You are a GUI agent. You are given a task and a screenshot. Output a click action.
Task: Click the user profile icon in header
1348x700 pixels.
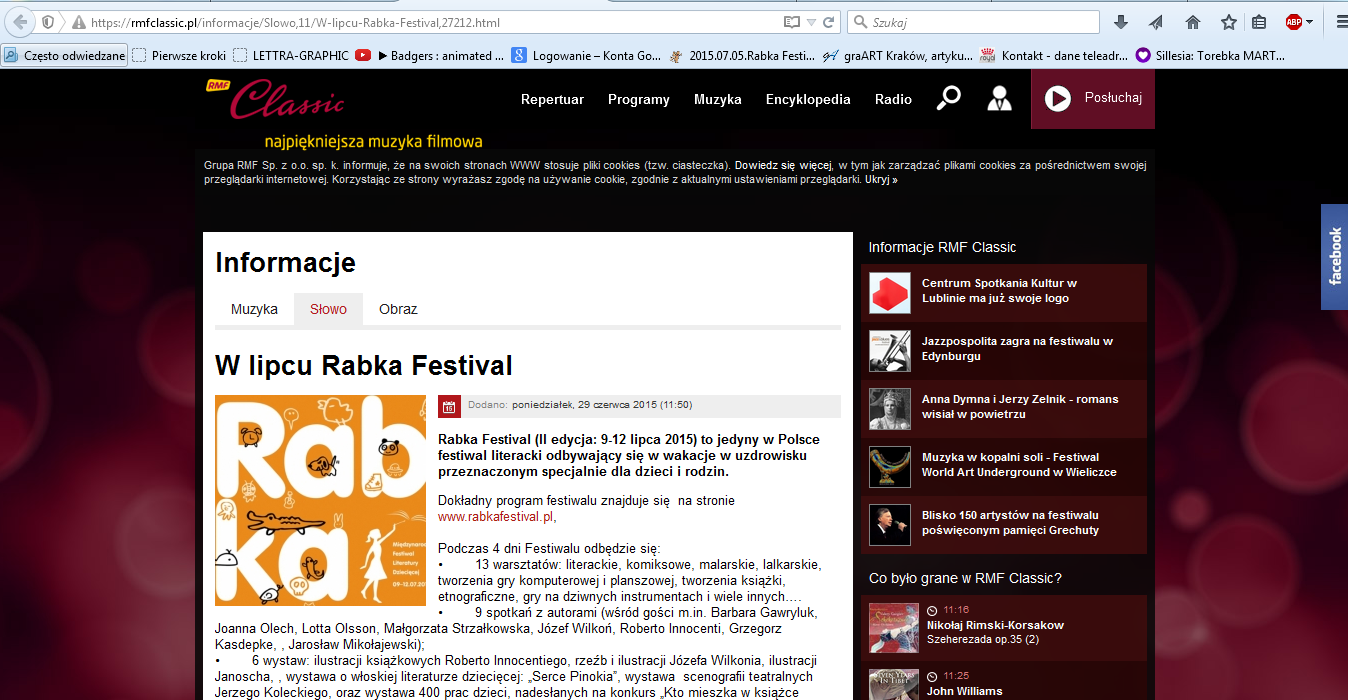(x=999, y=98)
